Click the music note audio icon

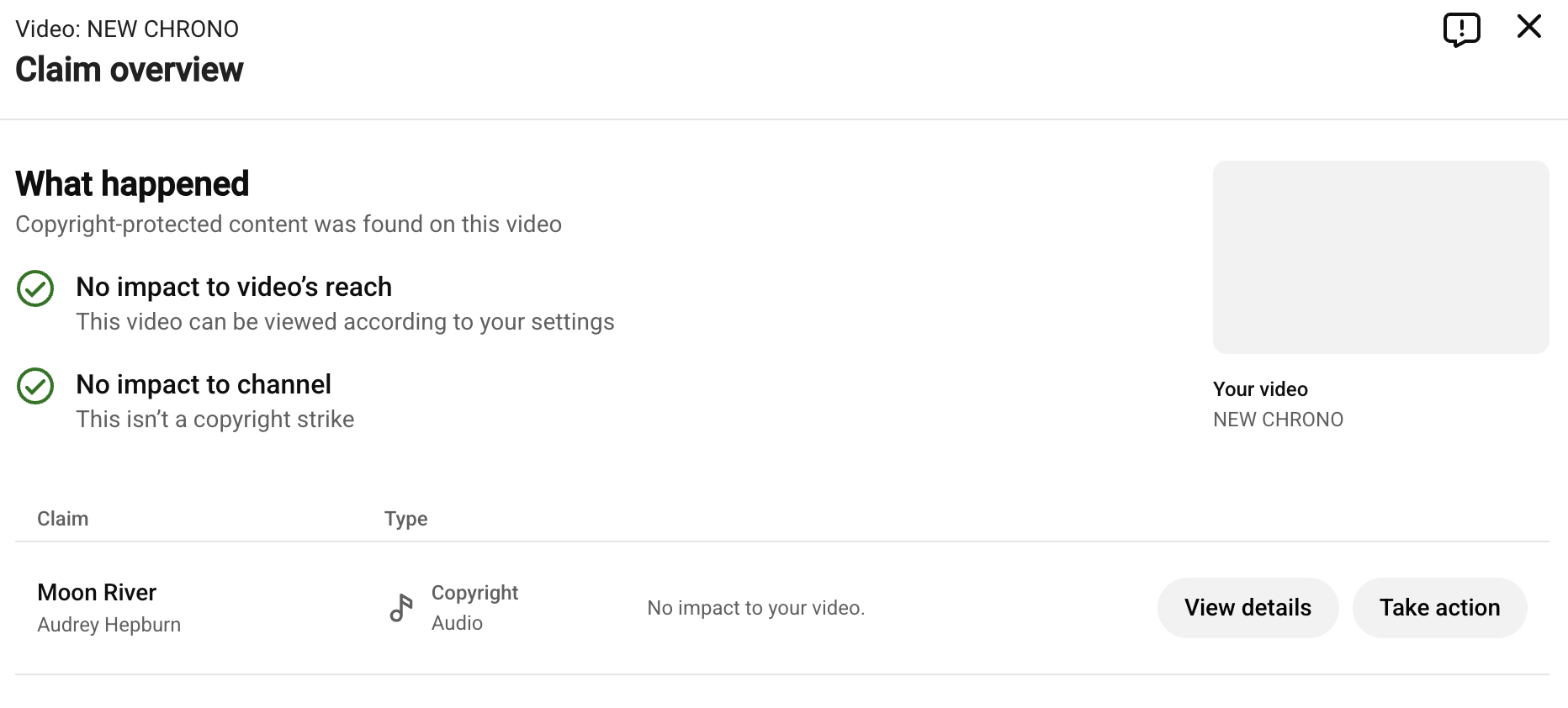click(x=401, y=608)
